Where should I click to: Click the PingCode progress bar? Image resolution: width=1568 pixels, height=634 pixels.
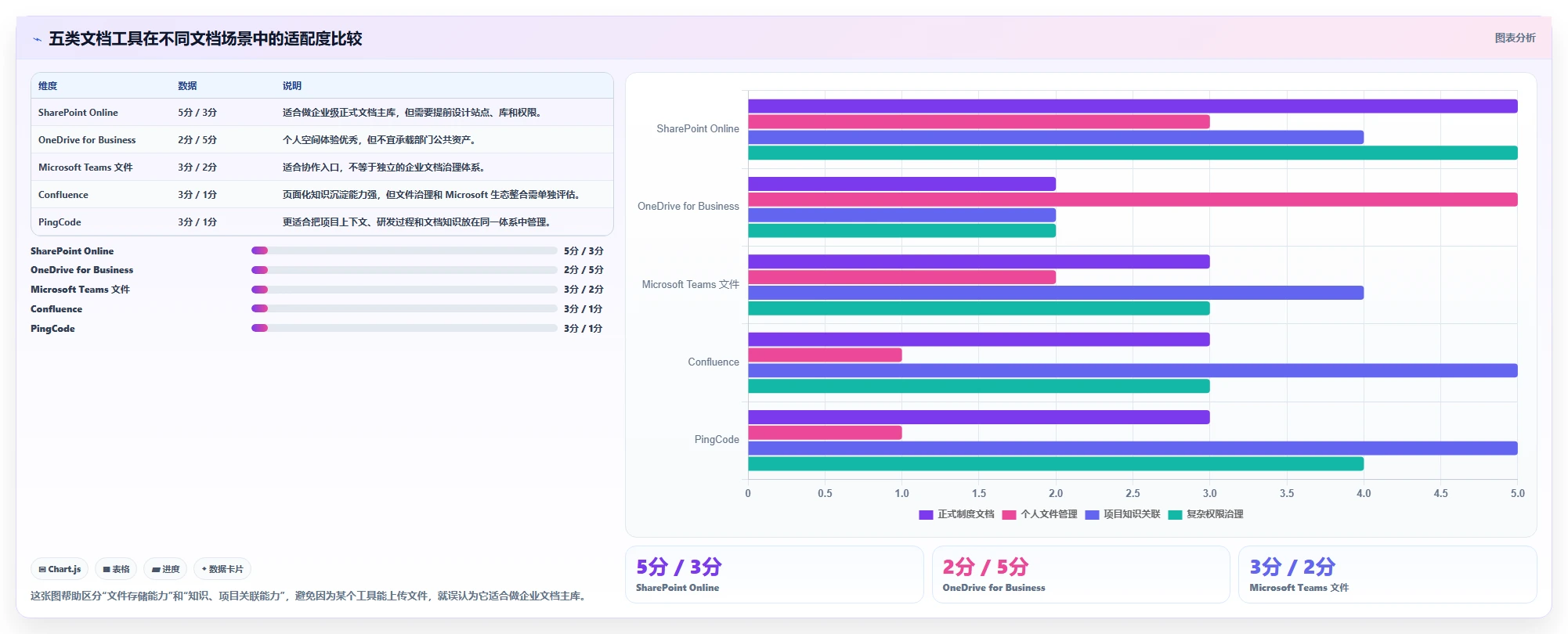pyautogui.click(x=404, y=328)
